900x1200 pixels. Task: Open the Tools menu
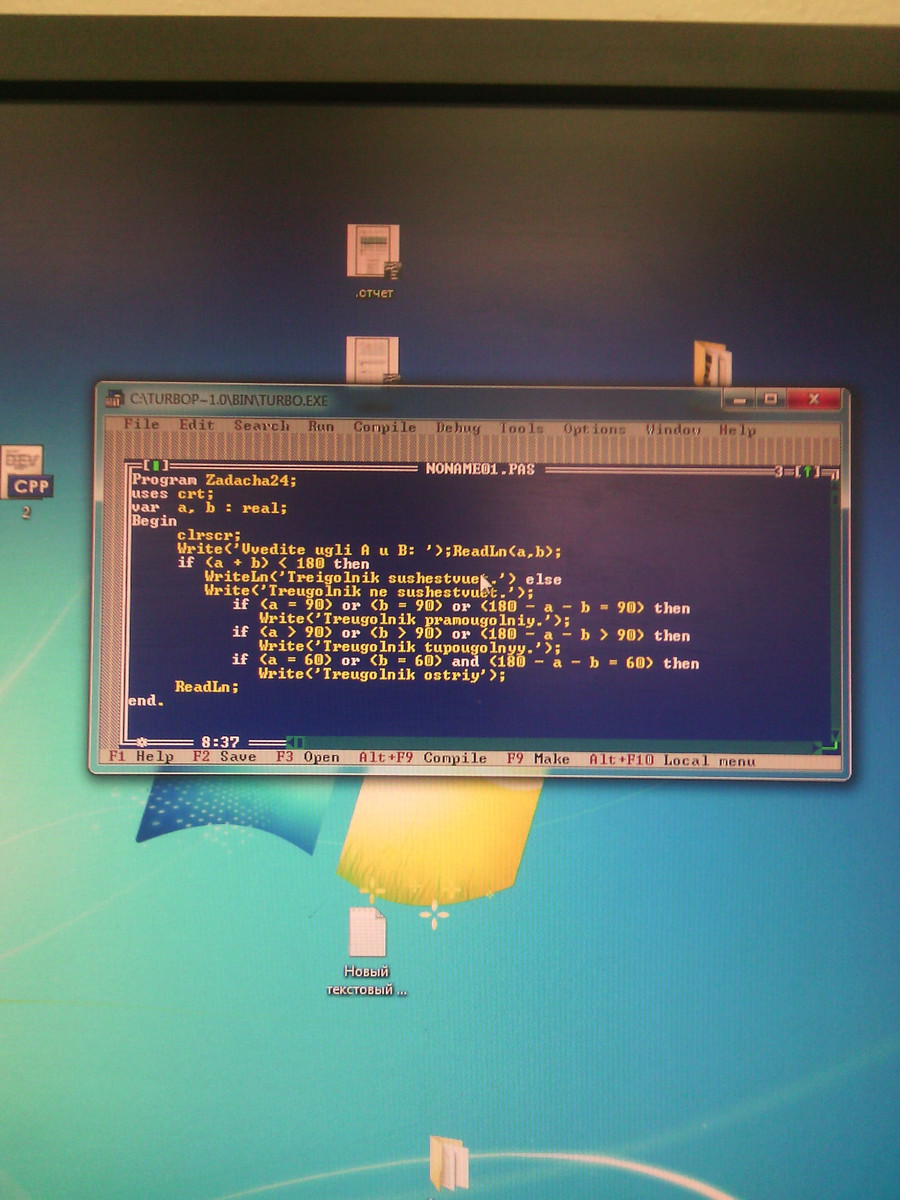(x=522, y=429)
